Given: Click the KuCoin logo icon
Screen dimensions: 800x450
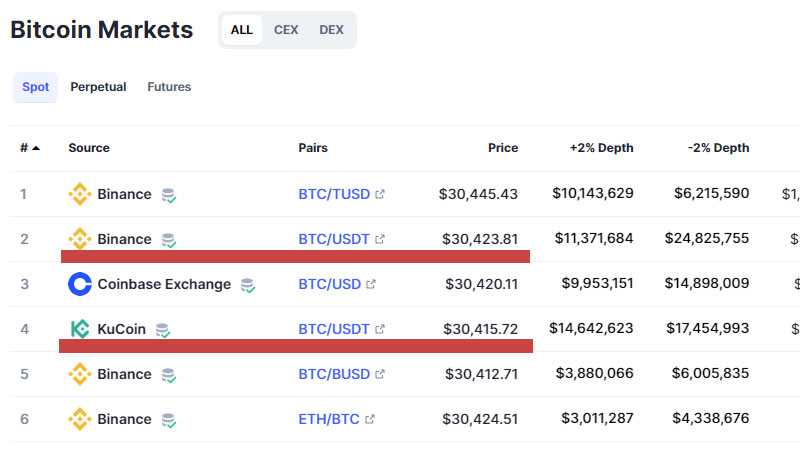Looking at the screenshot, I should [x=80, y=329].
